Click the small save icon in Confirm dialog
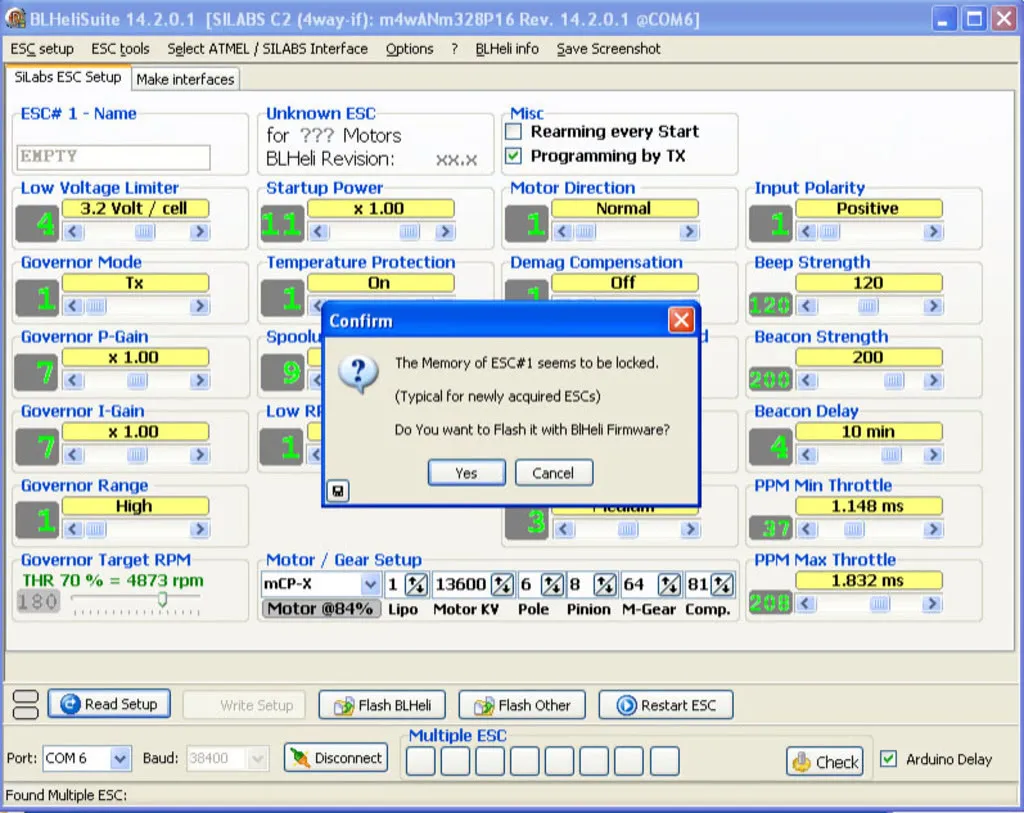Image resolution: width=1024 pixels, height=813 pixels. coord(339,491)
